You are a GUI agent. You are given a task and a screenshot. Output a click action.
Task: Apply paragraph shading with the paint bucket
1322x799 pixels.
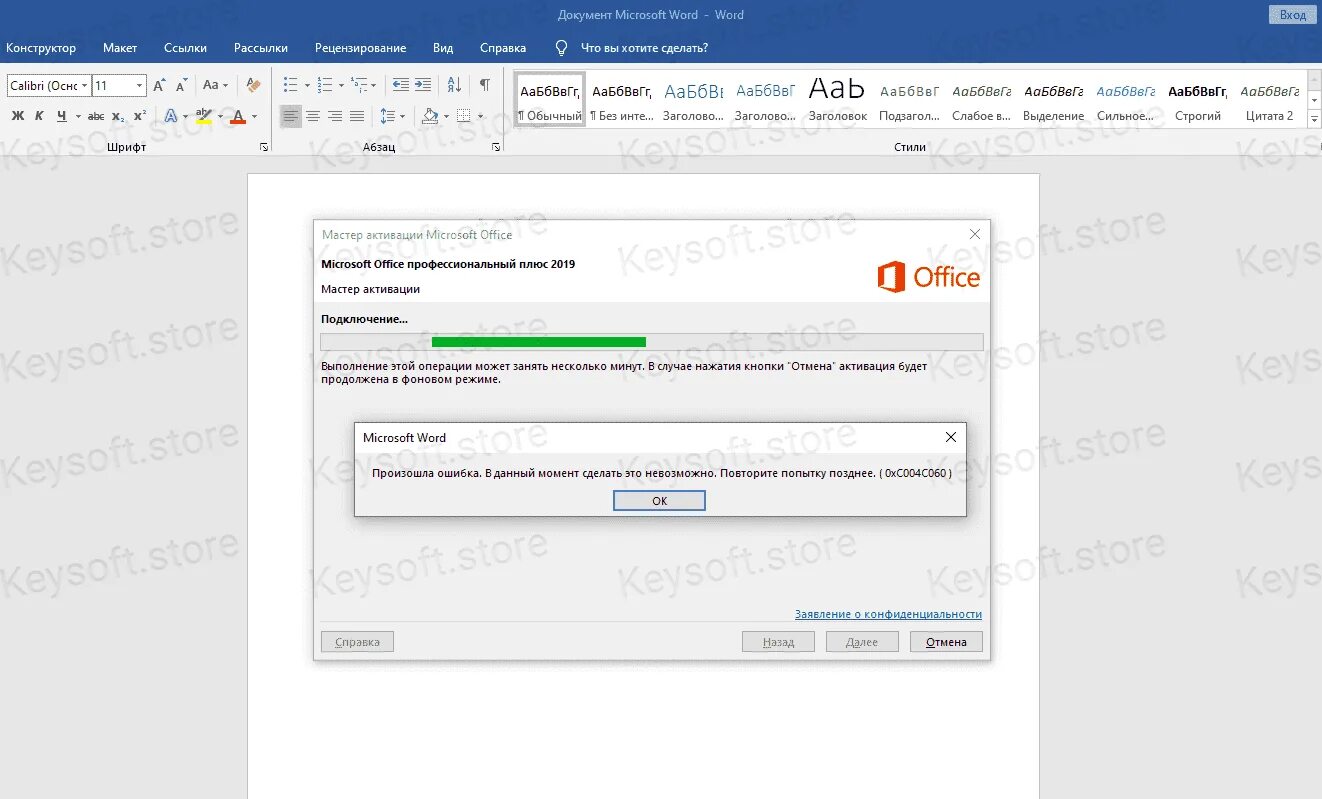pyautogui.click(x=430, y=116)
